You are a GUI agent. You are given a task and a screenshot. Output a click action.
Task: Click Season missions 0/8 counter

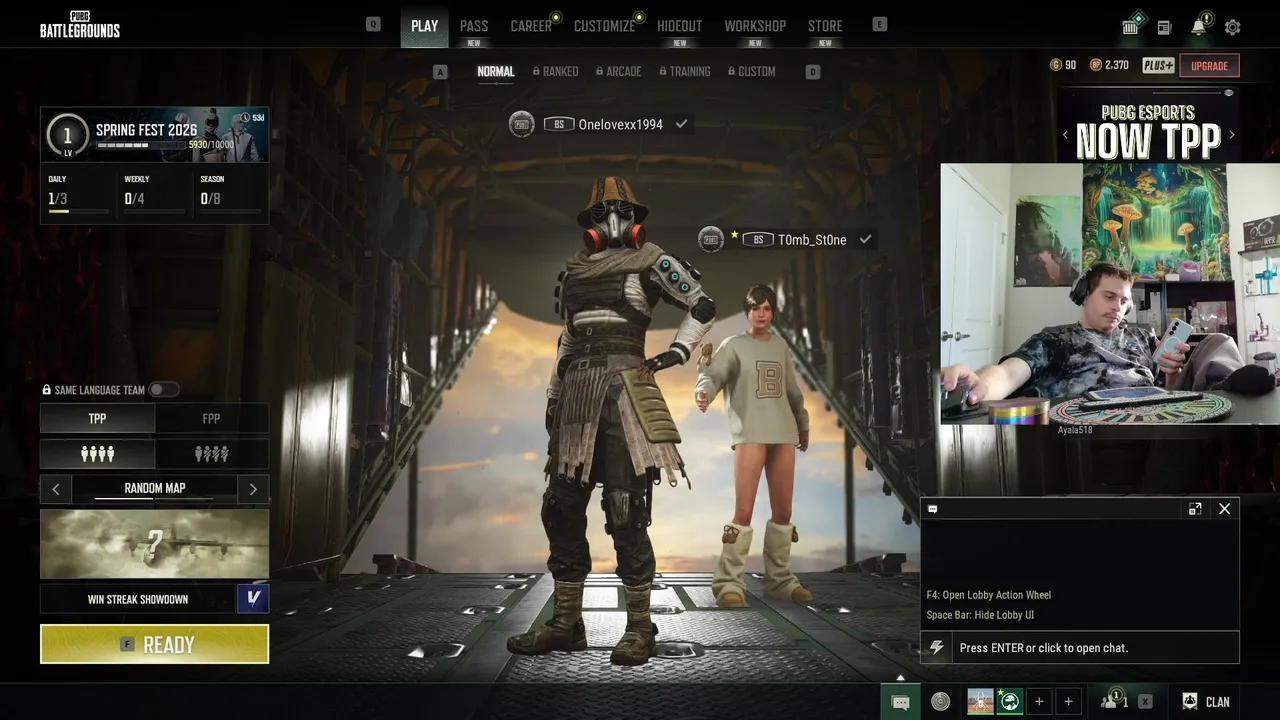pyautogui.click(x=210, y=199)
